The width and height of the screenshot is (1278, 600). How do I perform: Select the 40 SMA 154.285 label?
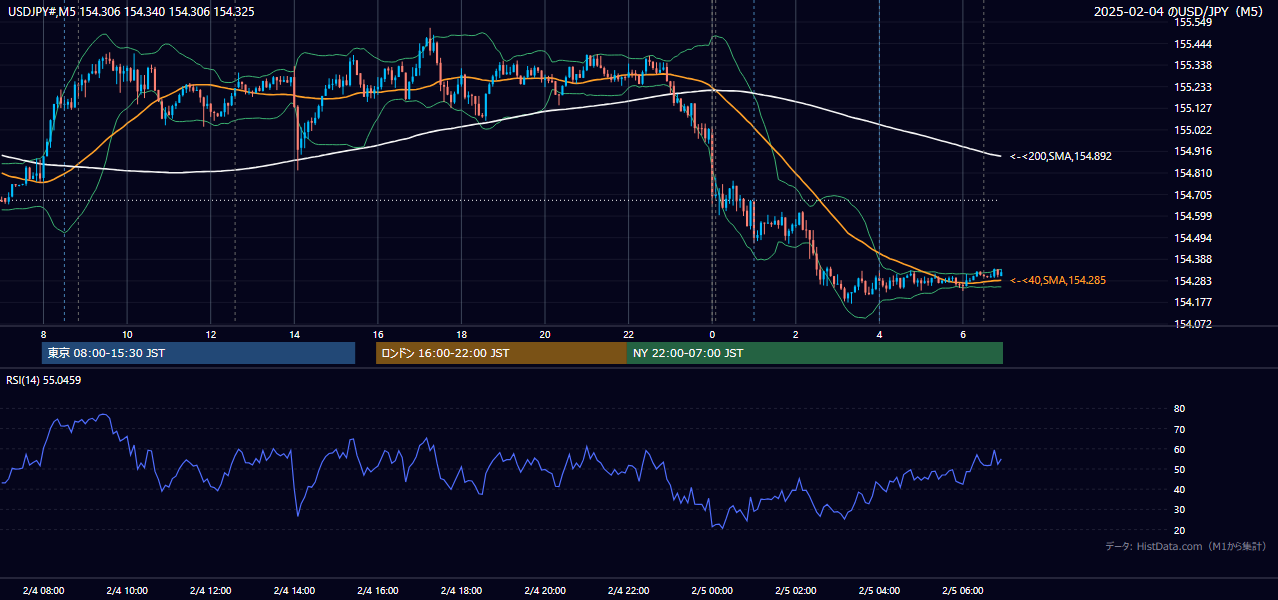click(1058, 280)
